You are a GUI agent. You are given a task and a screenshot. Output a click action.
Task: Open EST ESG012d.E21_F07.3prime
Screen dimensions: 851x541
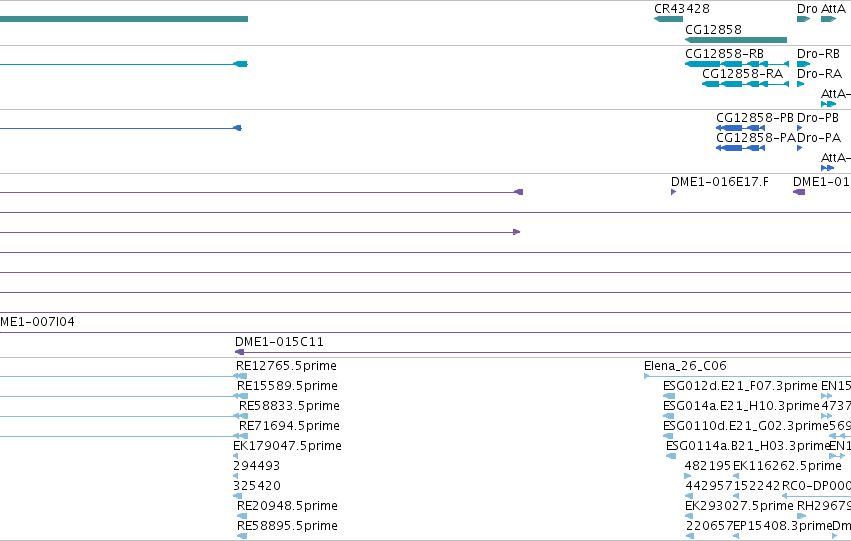click(740, 386)
